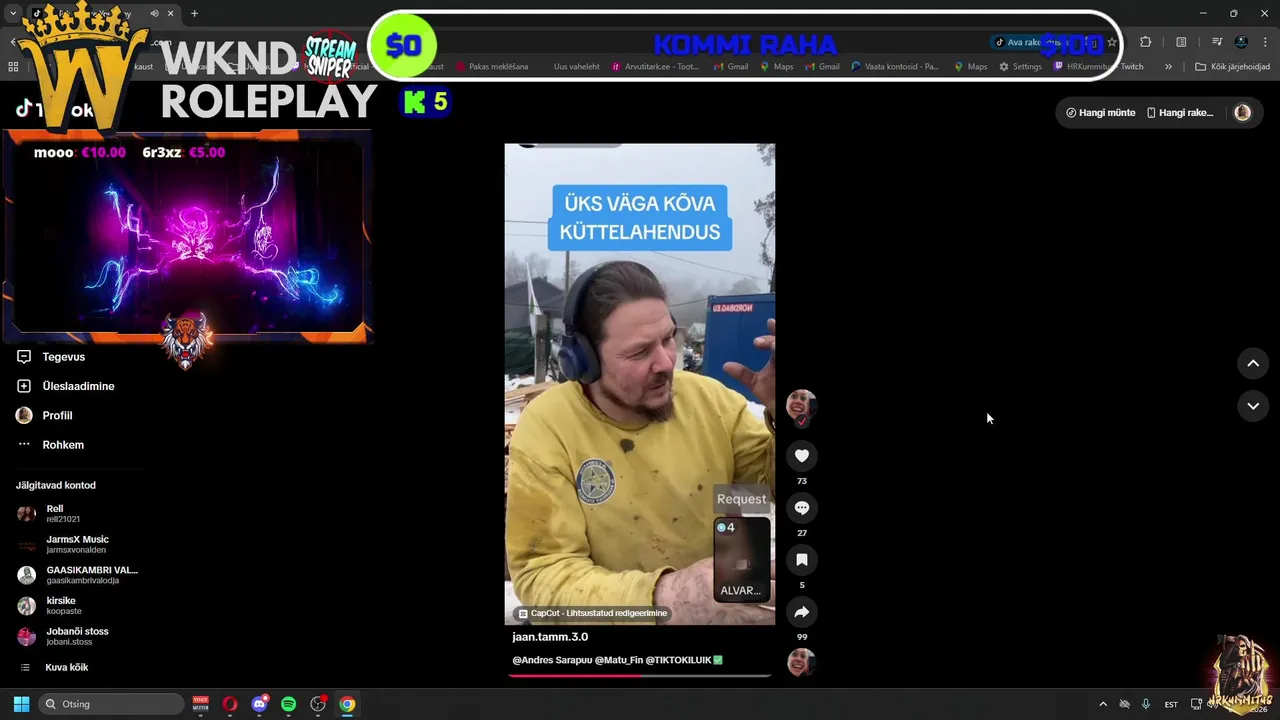Image resolution: width=1280 pixels, height=720 pixels.
Task: Open Spotify from the taskbar
Action: pyautogui.click(x=289, y=704)
